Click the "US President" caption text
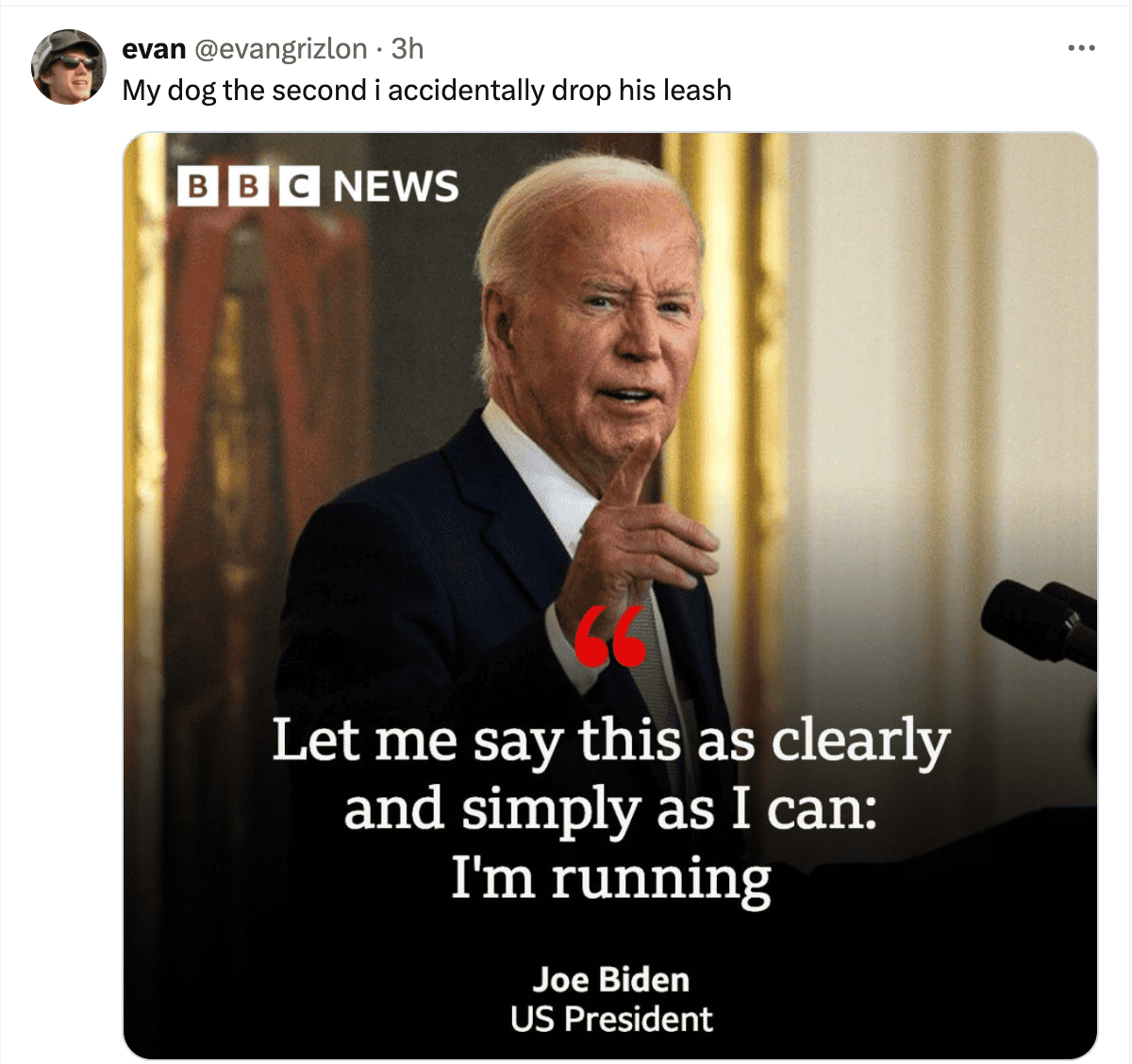Viewport: 1132px width, 1064px height. (x=611, y=1020)
